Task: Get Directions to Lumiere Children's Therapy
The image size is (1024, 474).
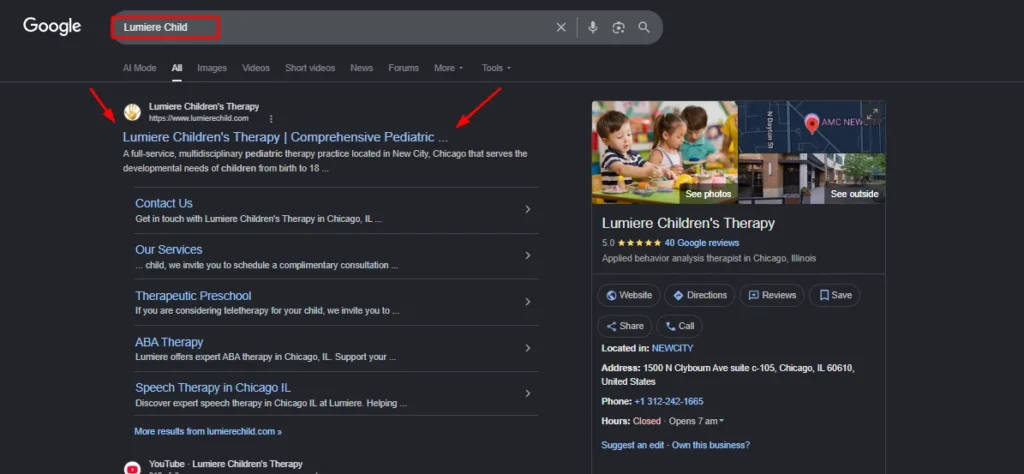Action: [x=699, y=295]
